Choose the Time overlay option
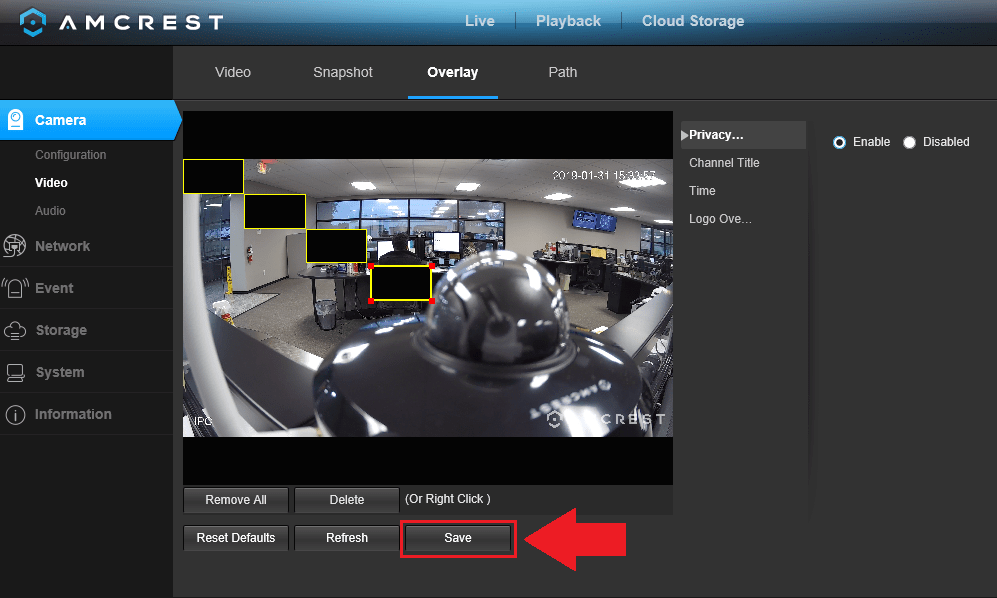 (701, 190)
